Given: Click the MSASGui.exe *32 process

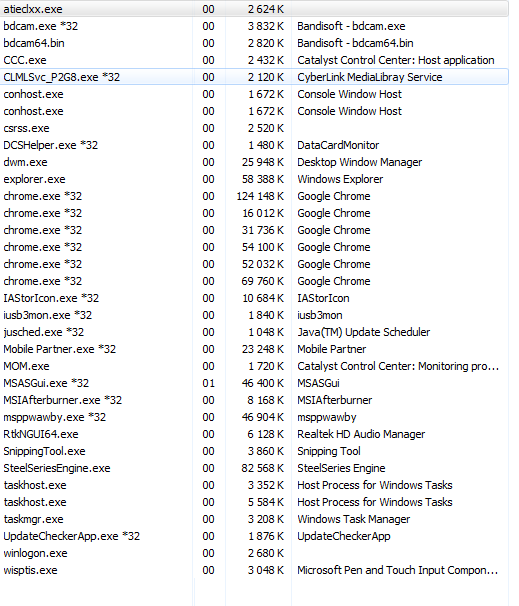Looking at the screenshot, I should (x=254, y=383).
